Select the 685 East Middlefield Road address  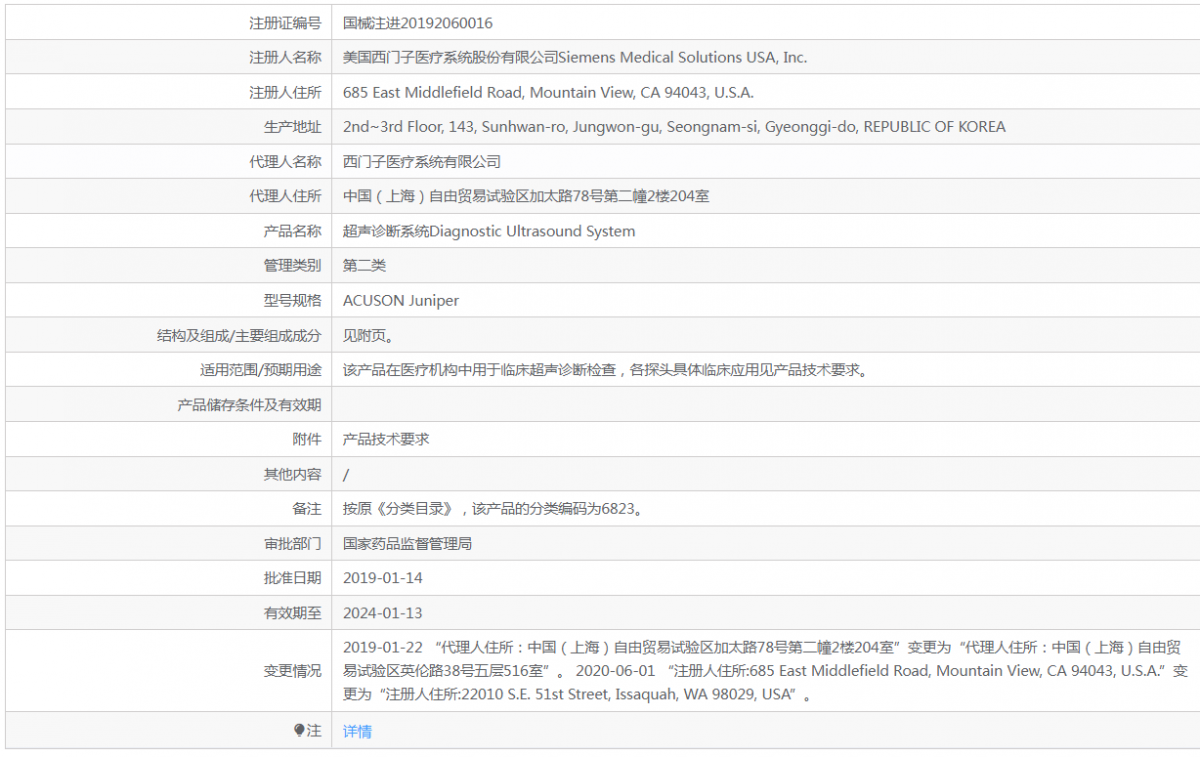tap(548, 92)
